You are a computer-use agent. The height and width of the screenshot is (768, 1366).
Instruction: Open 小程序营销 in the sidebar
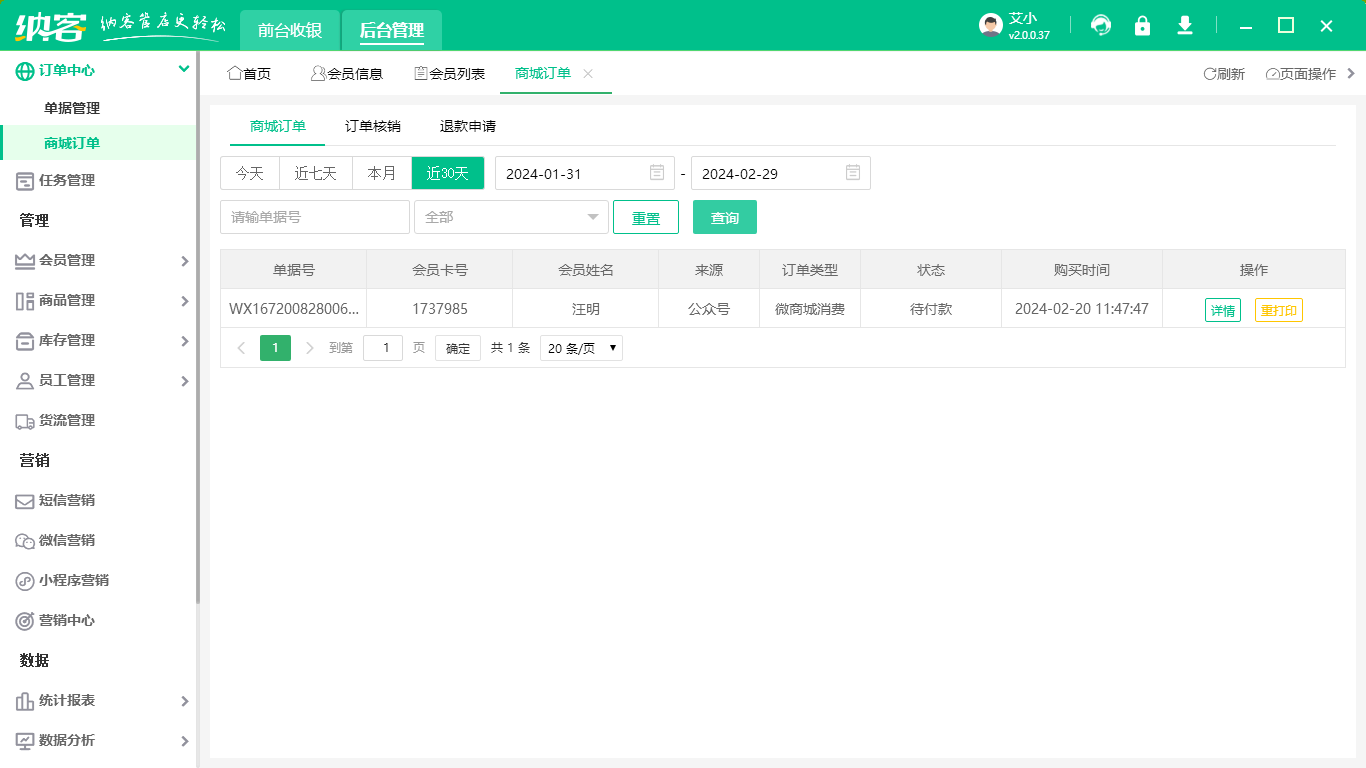click(x=76, y=580)
